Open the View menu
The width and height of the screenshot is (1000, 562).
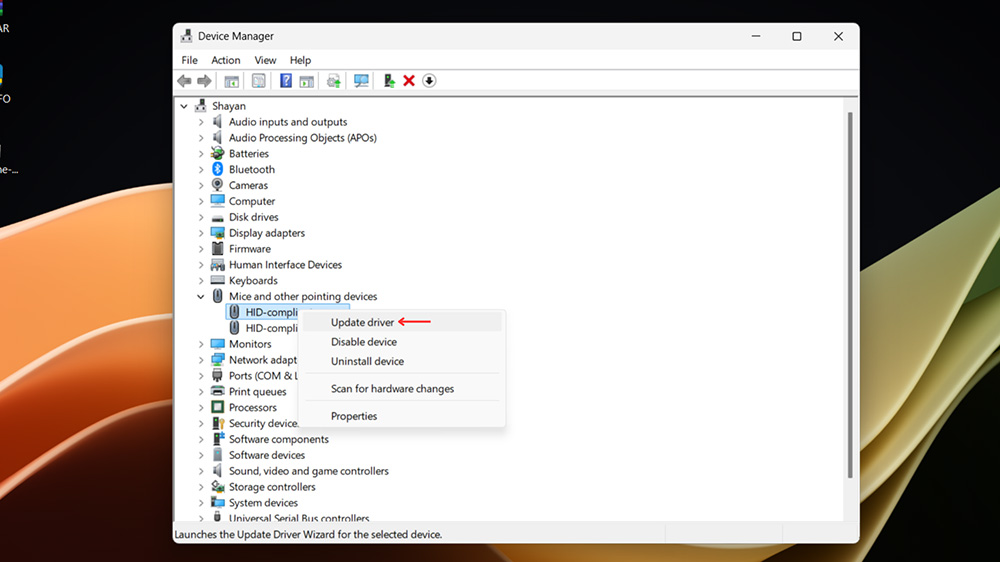(x=265, y=60)
